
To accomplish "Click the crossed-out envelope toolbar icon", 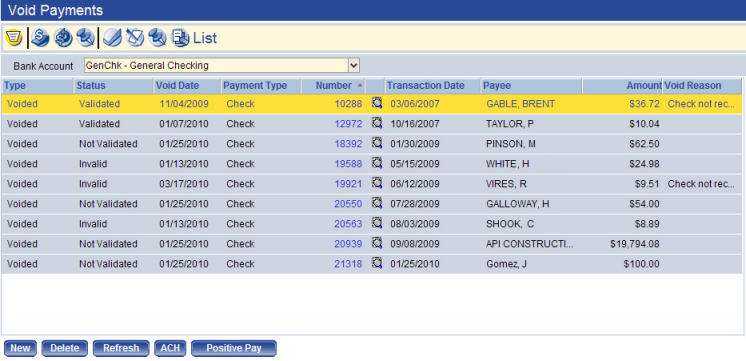I will point(135,38).
